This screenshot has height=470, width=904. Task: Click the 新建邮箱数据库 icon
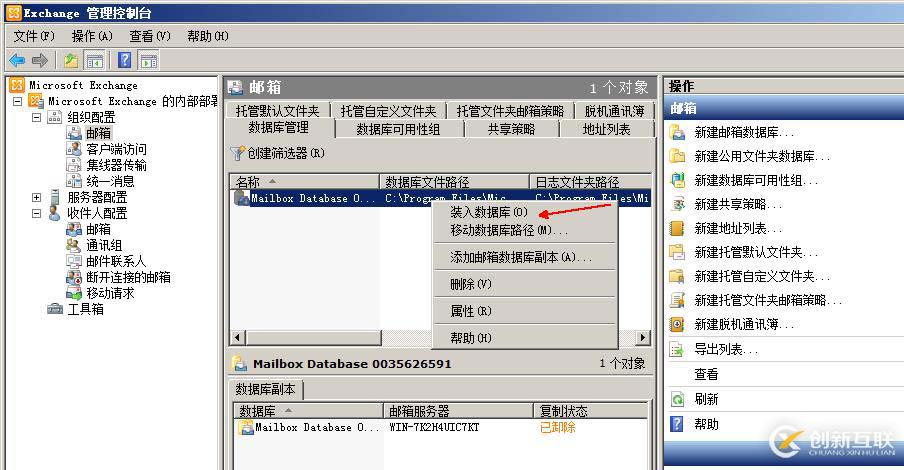coord(677,132)
